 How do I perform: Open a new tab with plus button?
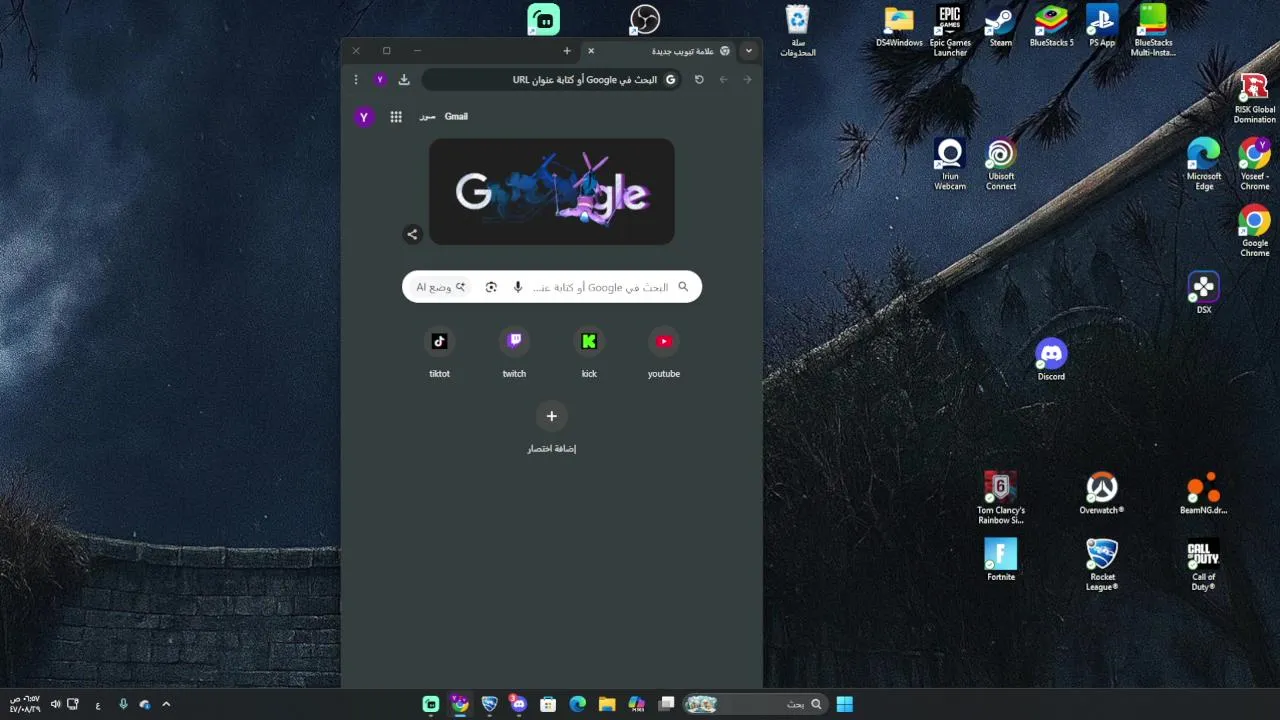(567, 51)
